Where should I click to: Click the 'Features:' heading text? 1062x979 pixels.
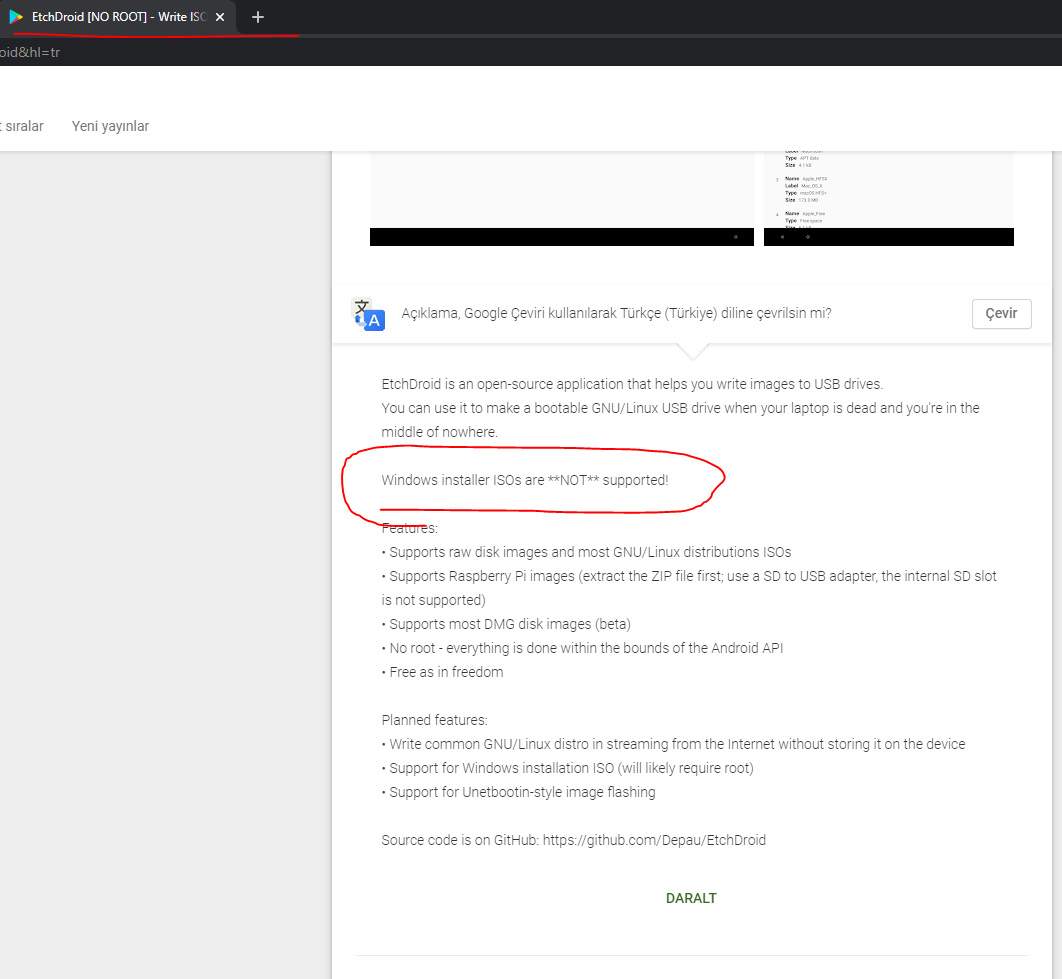(410, 528)
